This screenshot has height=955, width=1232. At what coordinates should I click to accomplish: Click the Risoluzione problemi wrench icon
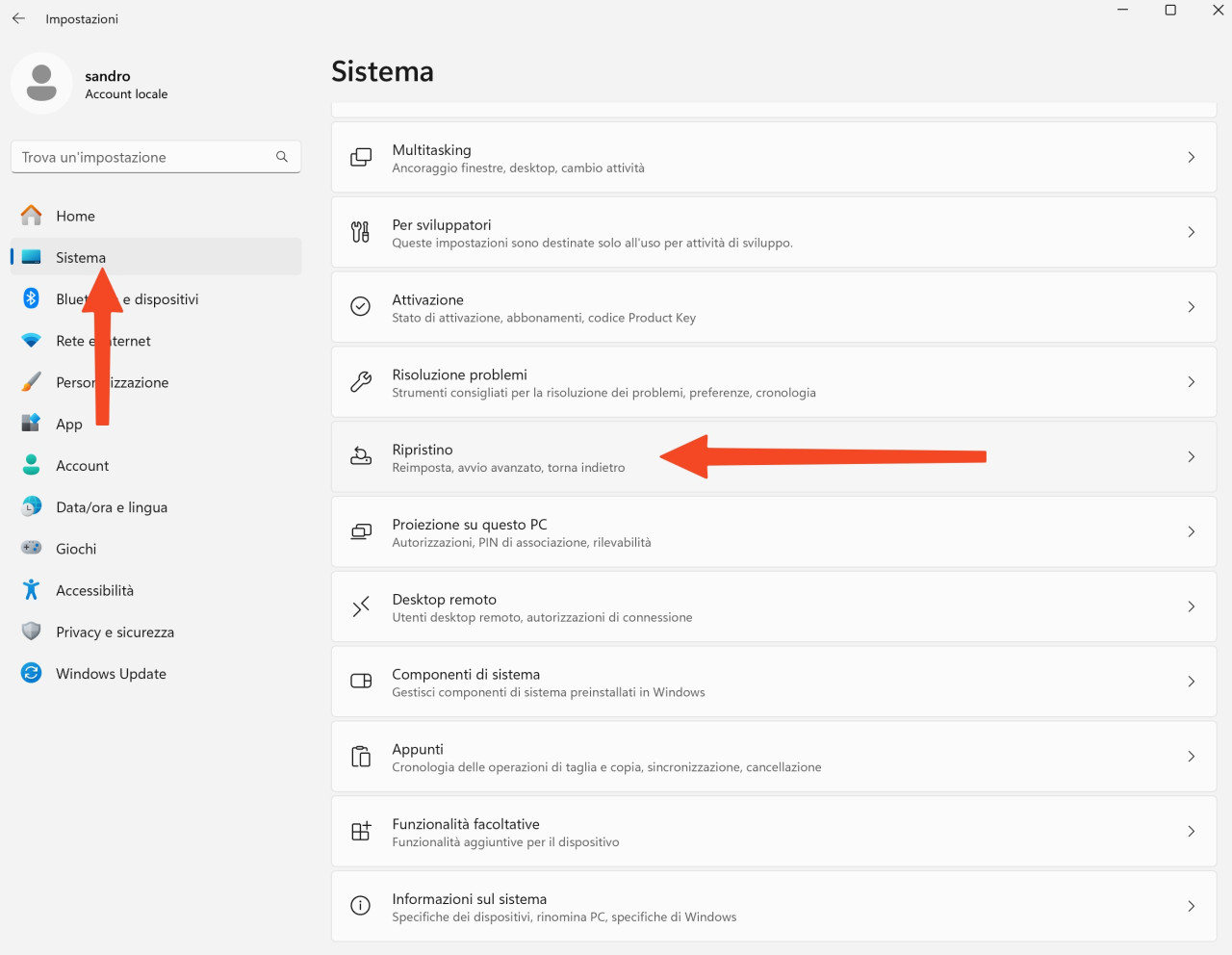(361, 381)
